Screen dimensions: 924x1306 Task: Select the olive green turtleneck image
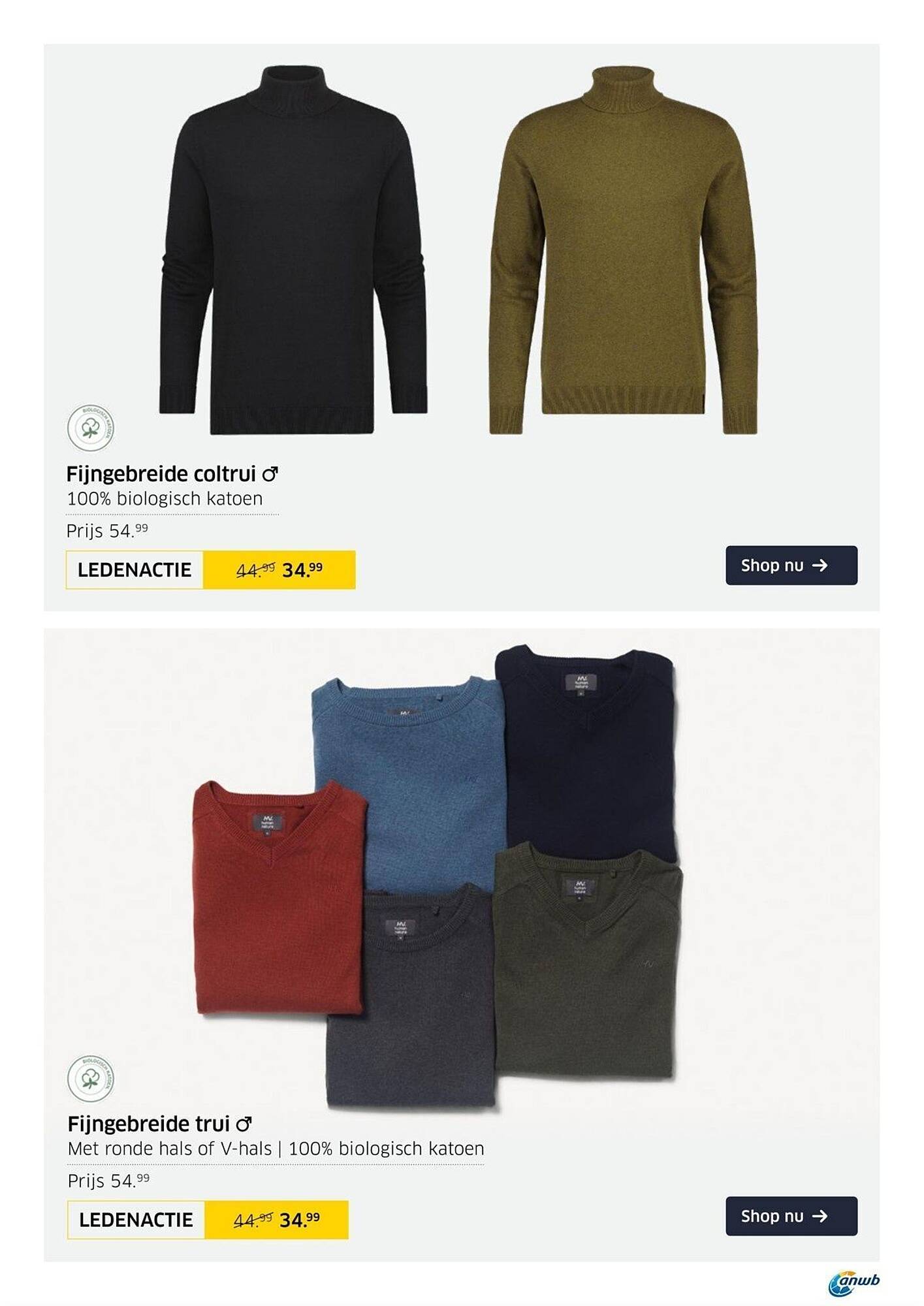[x=624, y=249]
